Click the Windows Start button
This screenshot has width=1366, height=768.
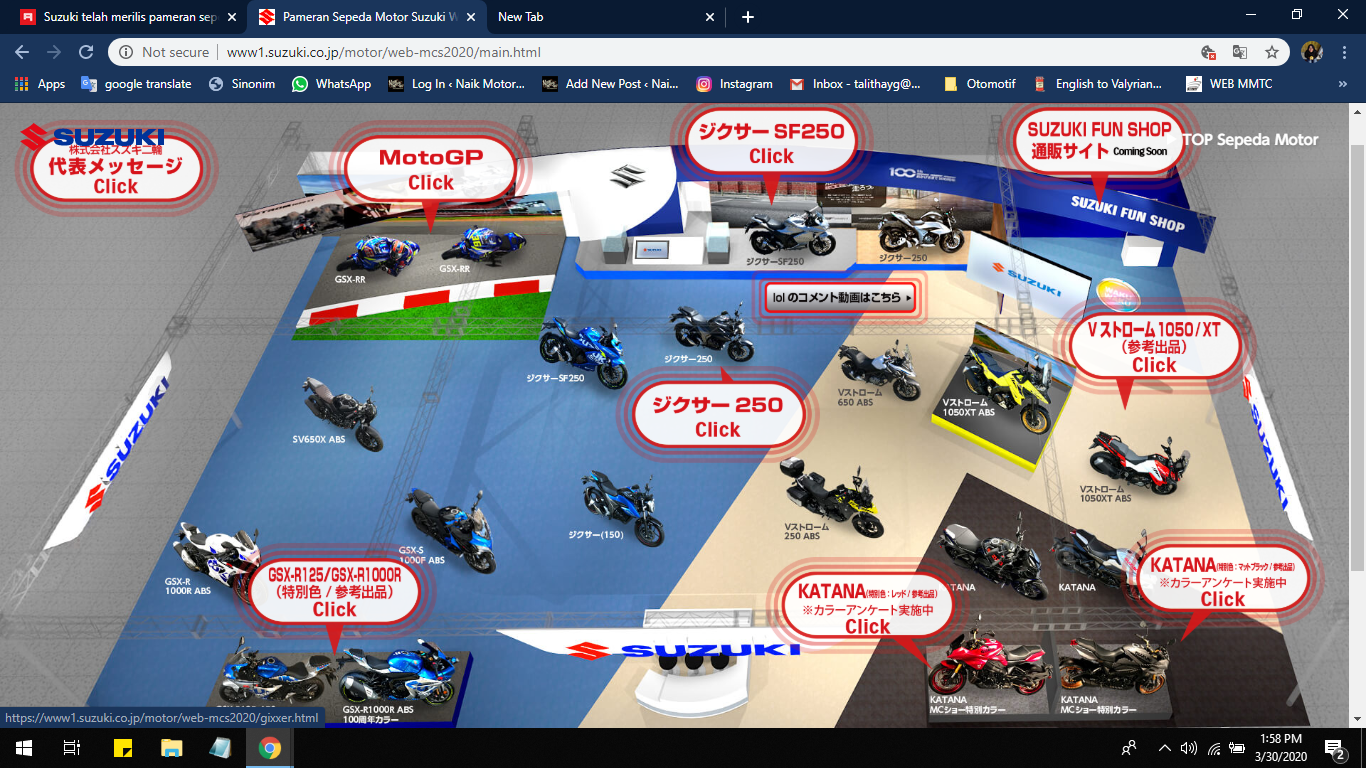[x=23, y=747]
